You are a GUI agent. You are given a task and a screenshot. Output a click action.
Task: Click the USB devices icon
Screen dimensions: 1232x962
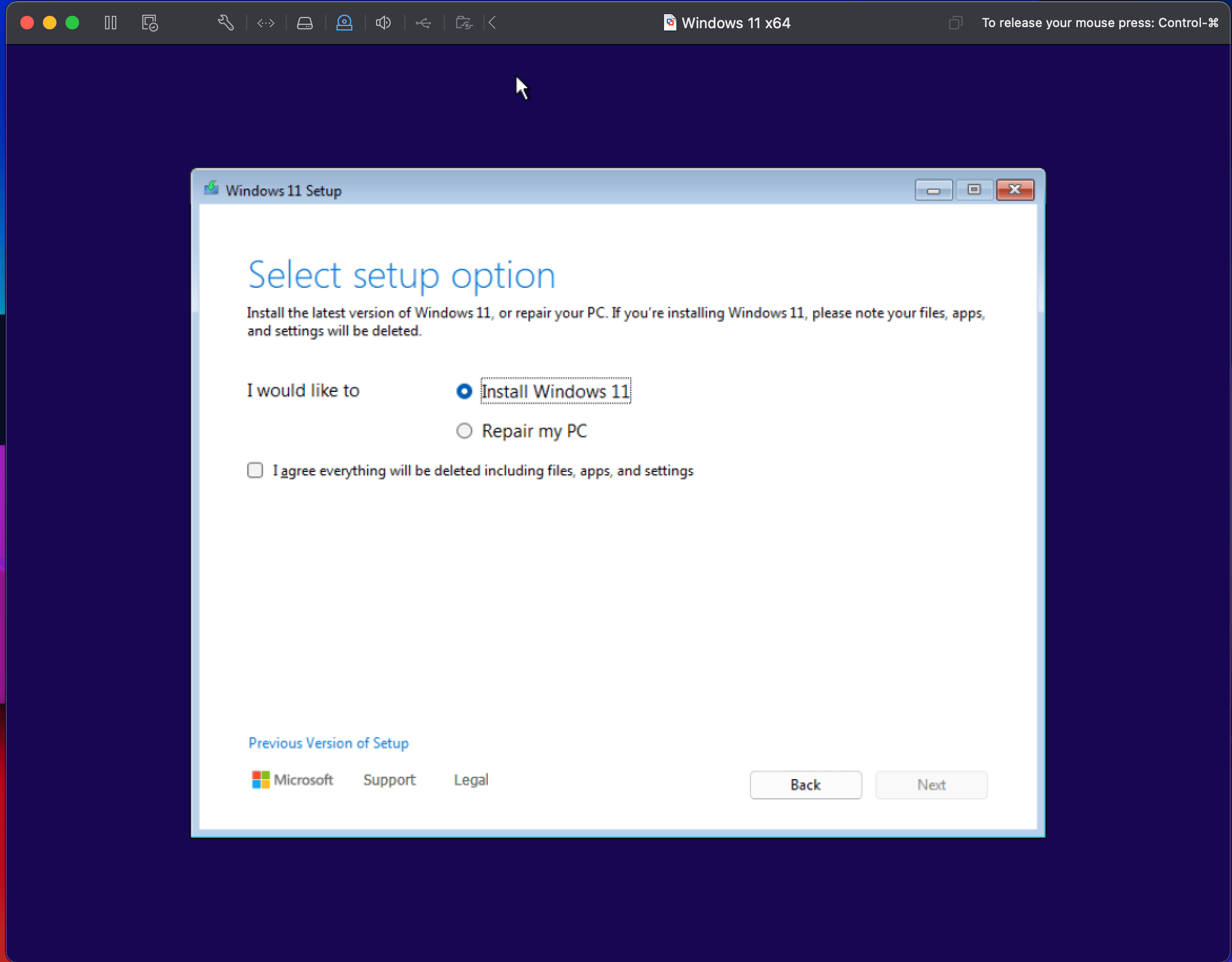(423, 23)
